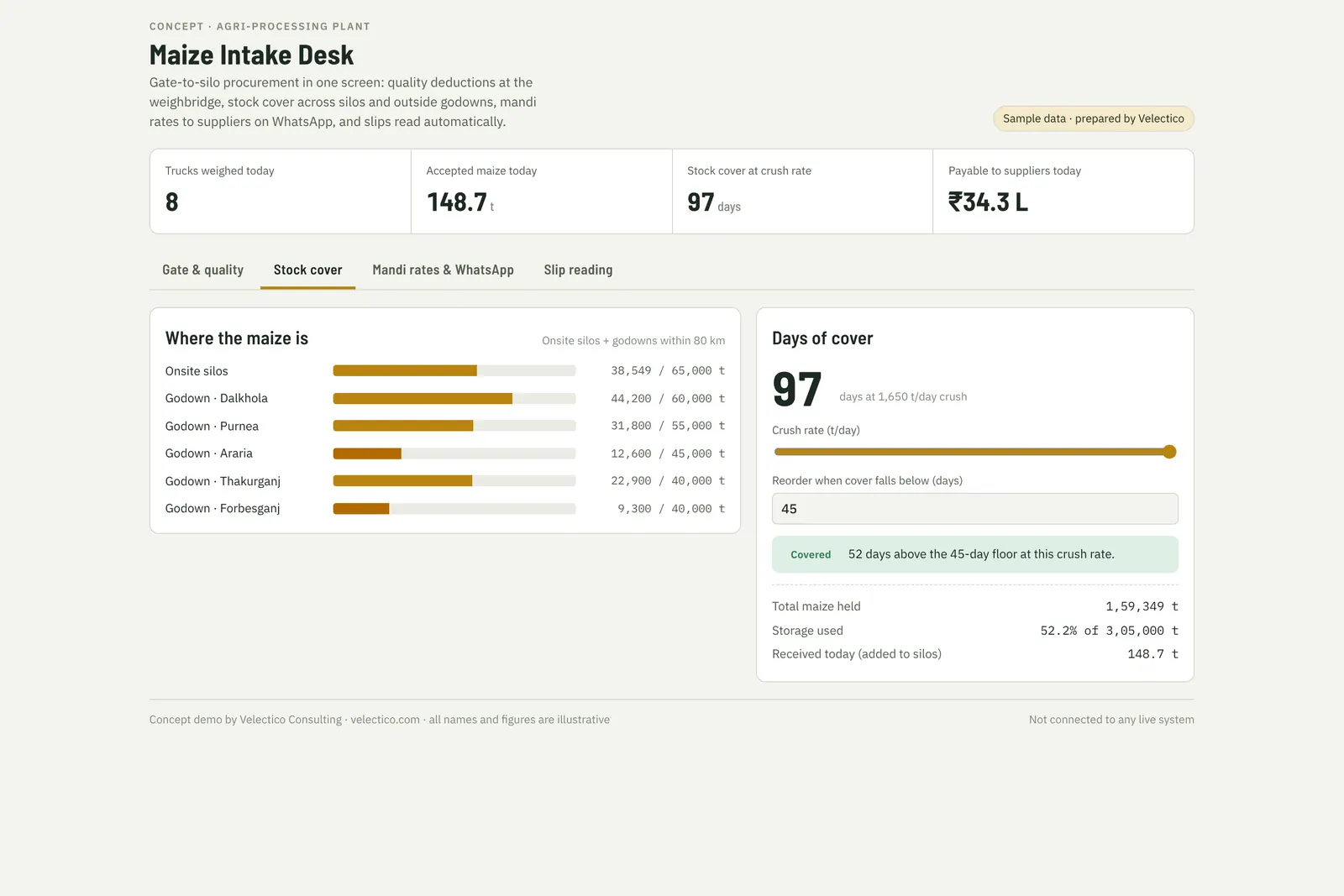Click the '1,59,349 t' total maize value
The image size is (1344, 896).
pos(1142,606)
